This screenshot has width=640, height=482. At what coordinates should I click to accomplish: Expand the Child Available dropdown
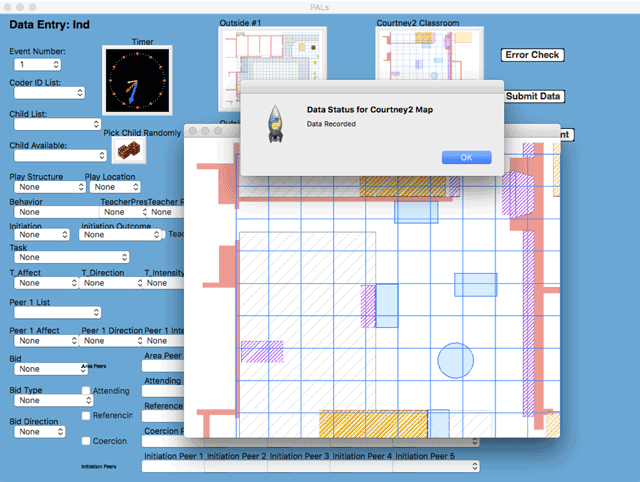tap(59, 155)
